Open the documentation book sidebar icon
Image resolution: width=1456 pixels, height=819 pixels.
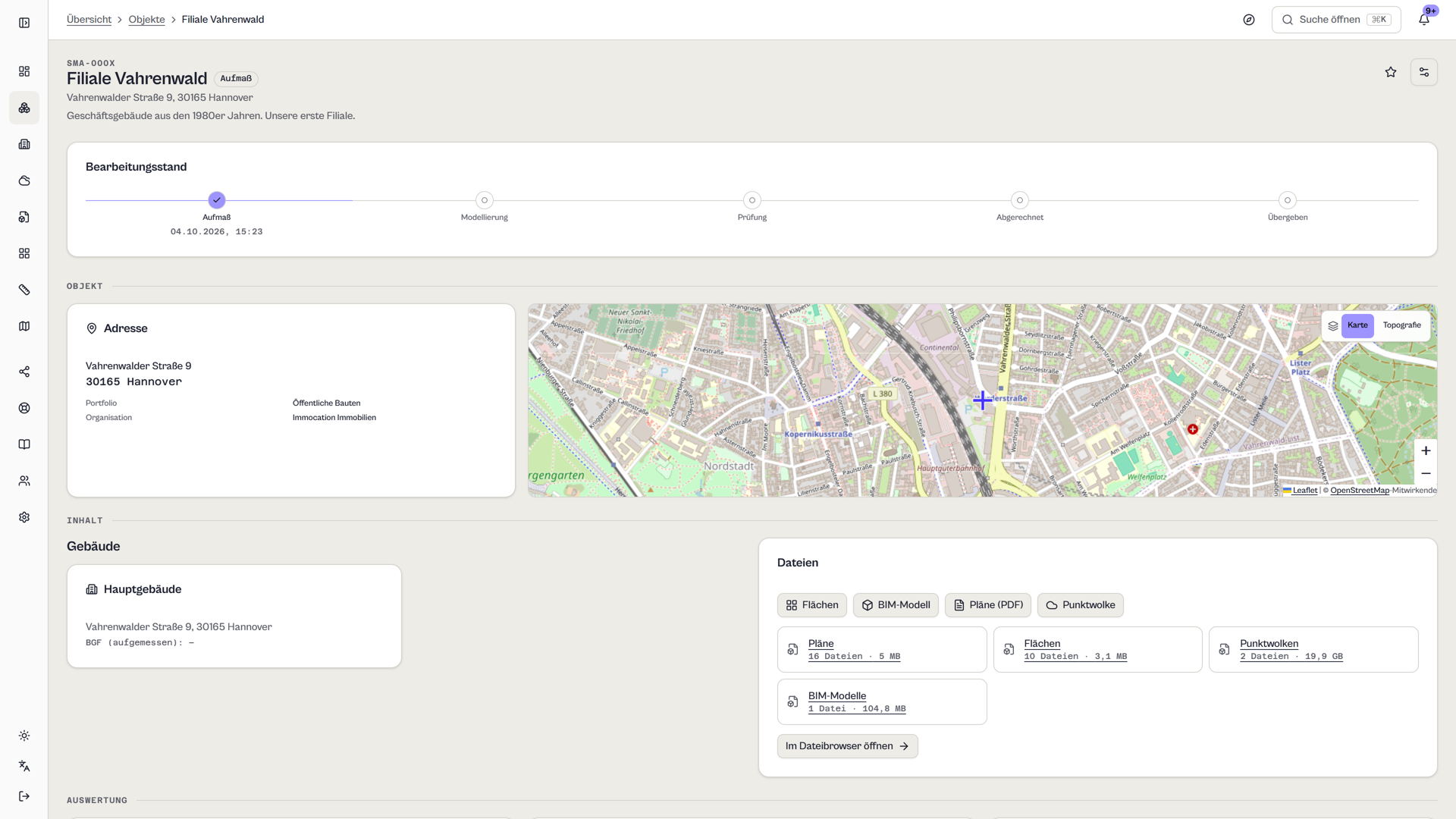tap(24, 444)
